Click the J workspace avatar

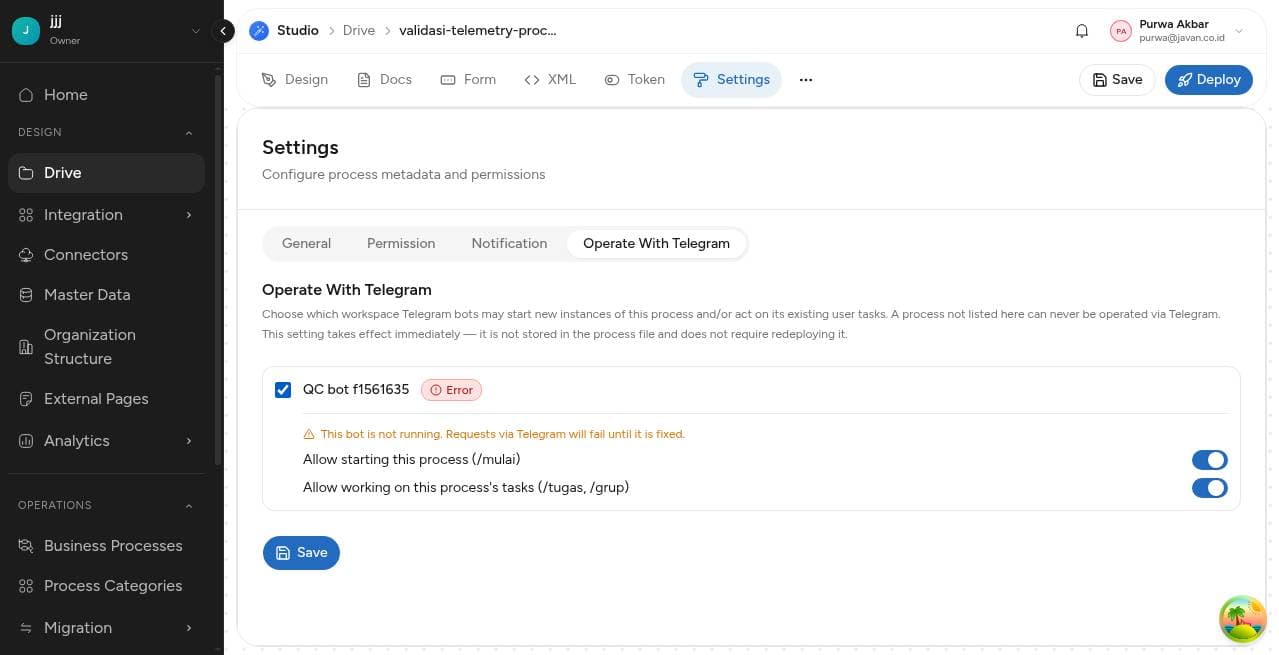click(x=26, y=31)
